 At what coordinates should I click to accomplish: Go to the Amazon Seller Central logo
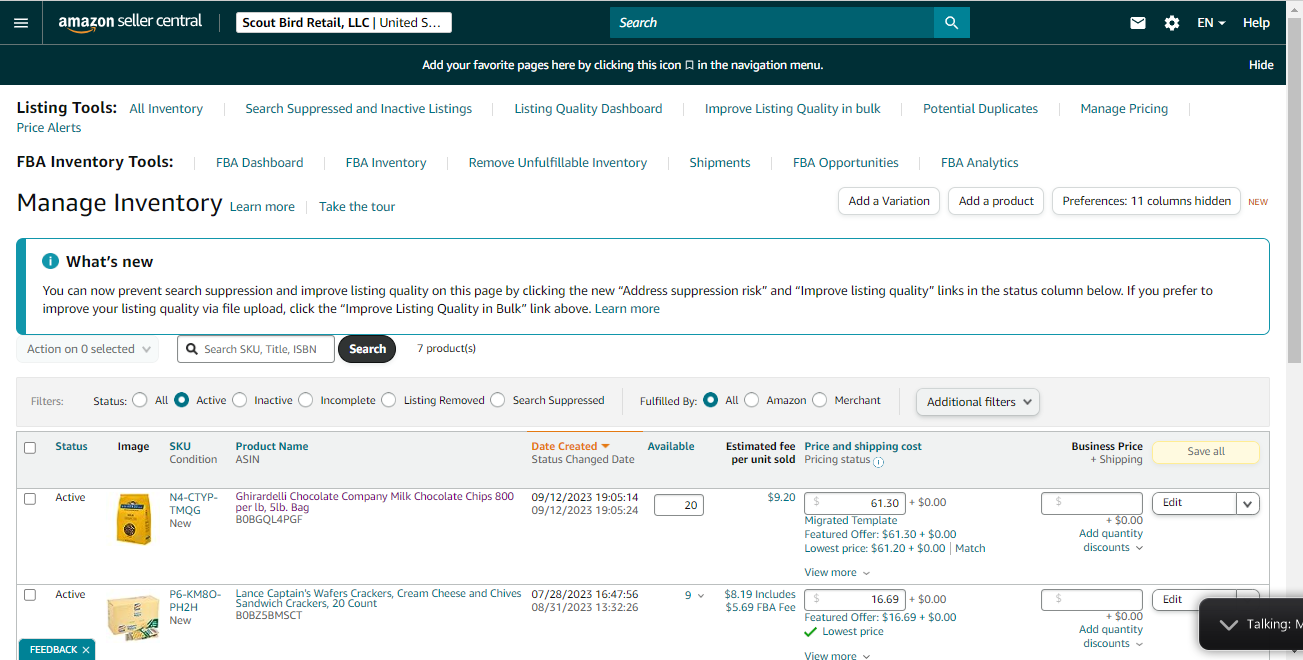(130, 22)
